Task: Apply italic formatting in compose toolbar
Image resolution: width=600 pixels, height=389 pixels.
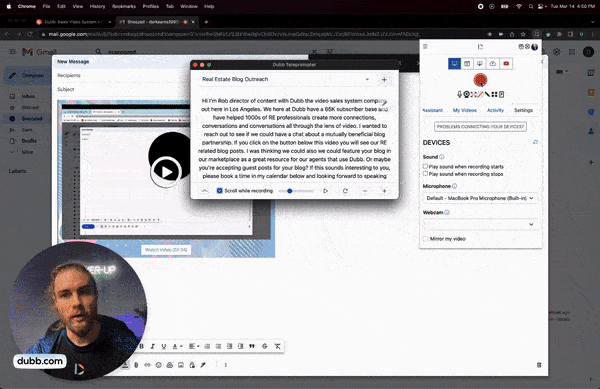Action: point(152,346)
